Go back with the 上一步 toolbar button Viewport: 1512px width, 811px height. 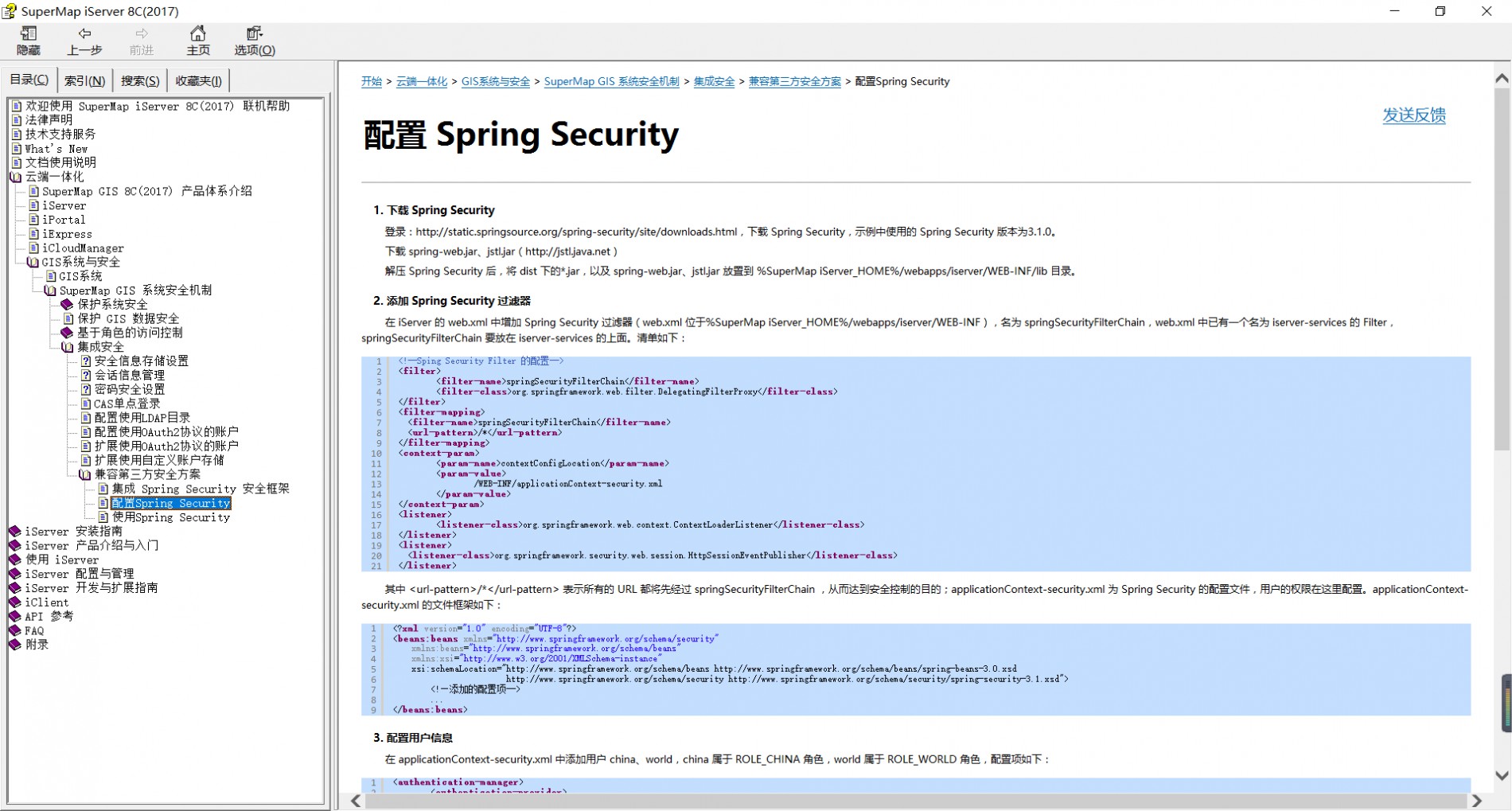pos(84,41)
